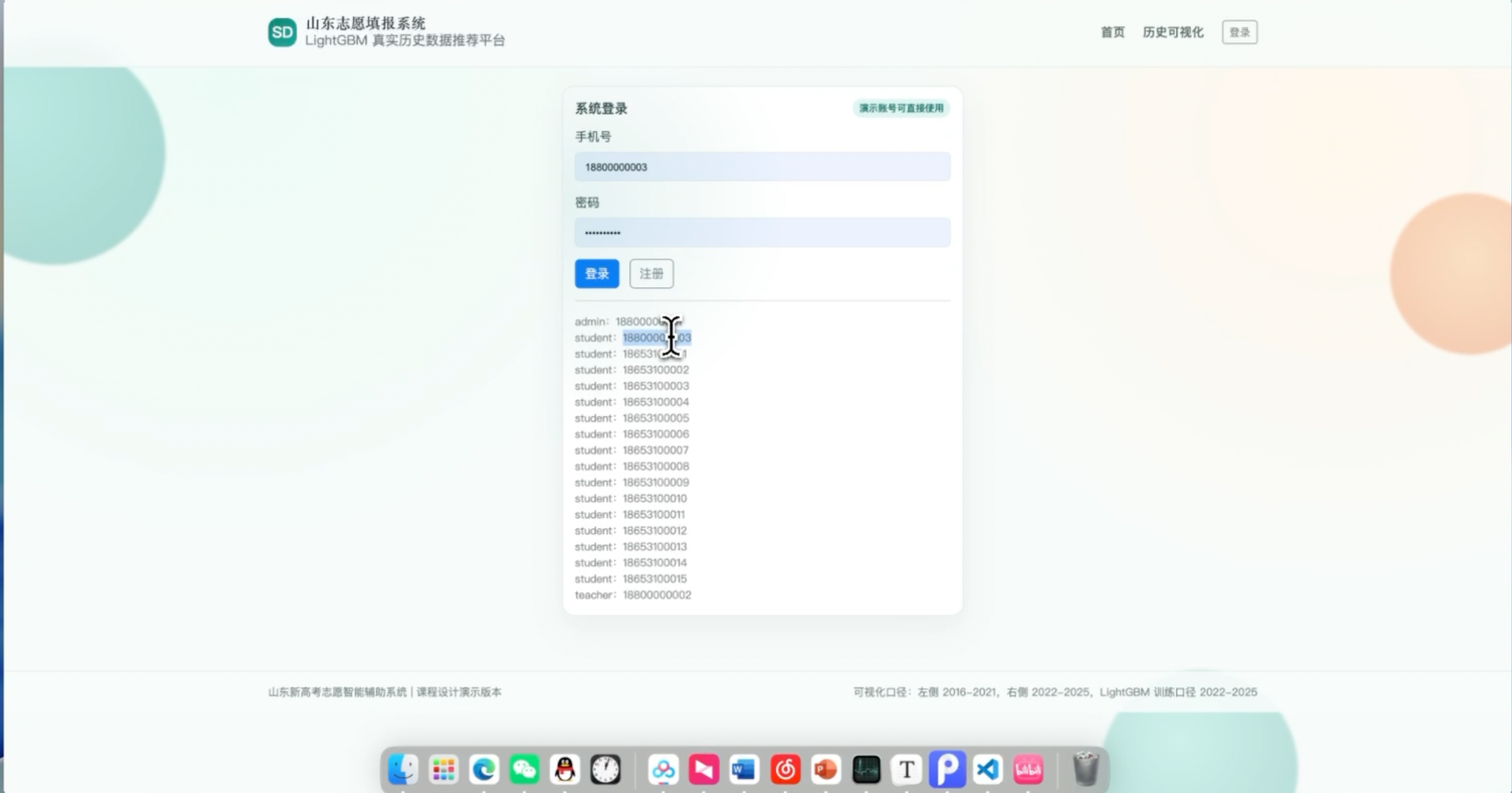Open NetEase Cloud Music dock icon
1512x793 pixels.
785,769
